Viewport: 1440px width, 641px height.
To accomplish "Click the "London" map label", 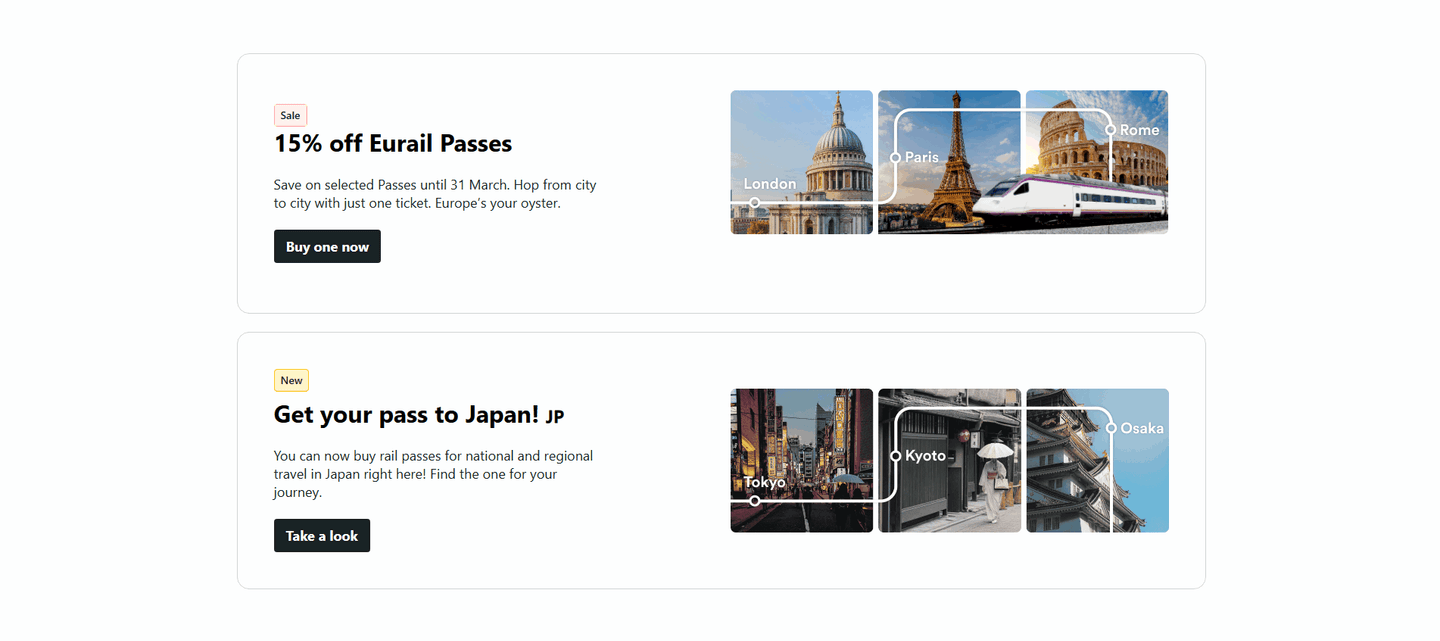I will pyautogui.click(x=770, y=184).
